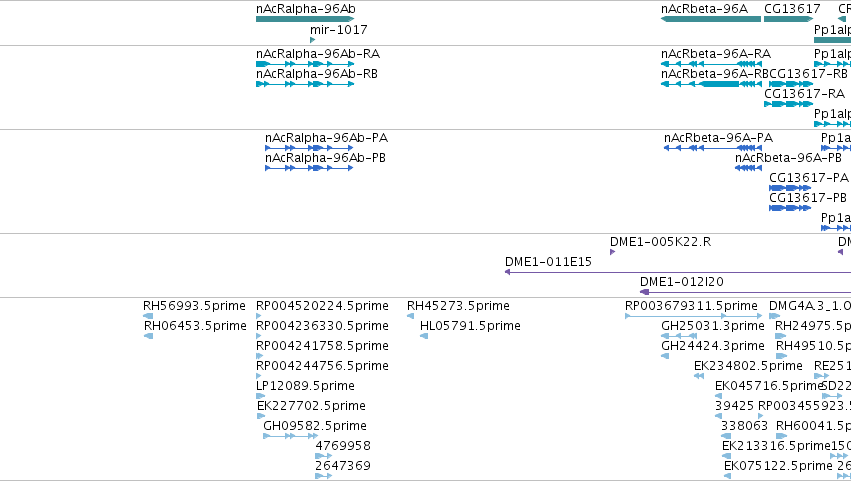Click the nAcRalpha-96Ab-PA protein feature
The width and height of the screenshot is (851, 481).
(309, 148)
